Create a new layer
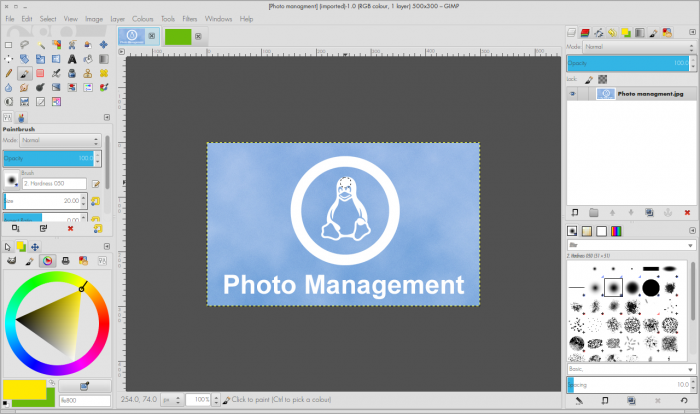Screen dimensions: 700x414 pyautogui.click(x=575, y=213)
